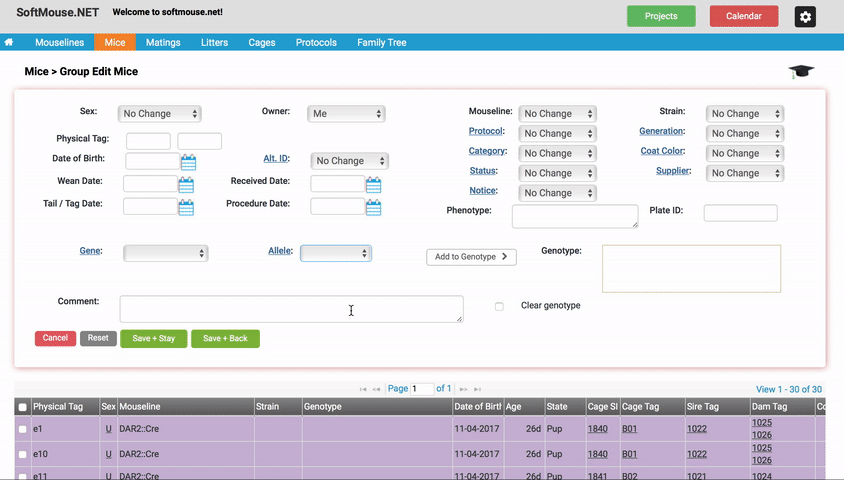The height and width of the screenshot is (480, 844).
Task: Expand the Owner dropdown showing Me
Action: point(346,114)
